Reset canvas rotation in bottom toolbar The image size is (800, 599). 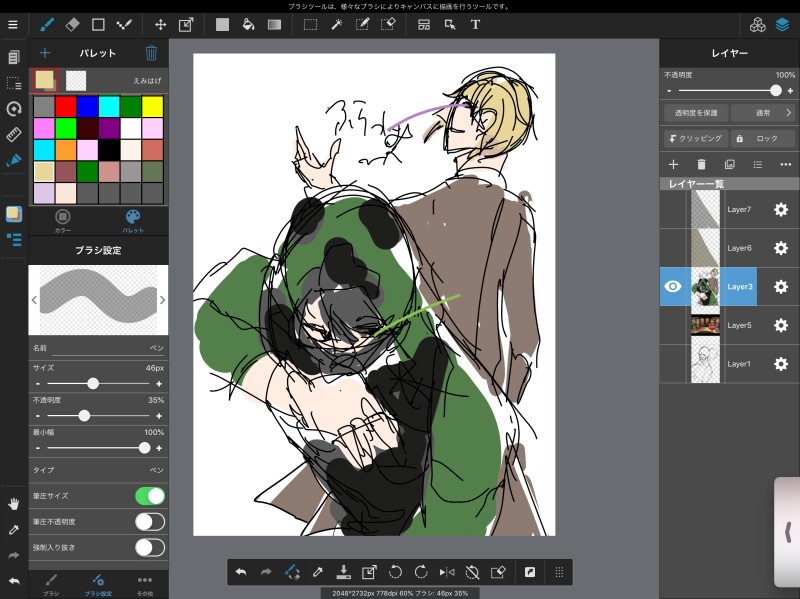[472, 572]
